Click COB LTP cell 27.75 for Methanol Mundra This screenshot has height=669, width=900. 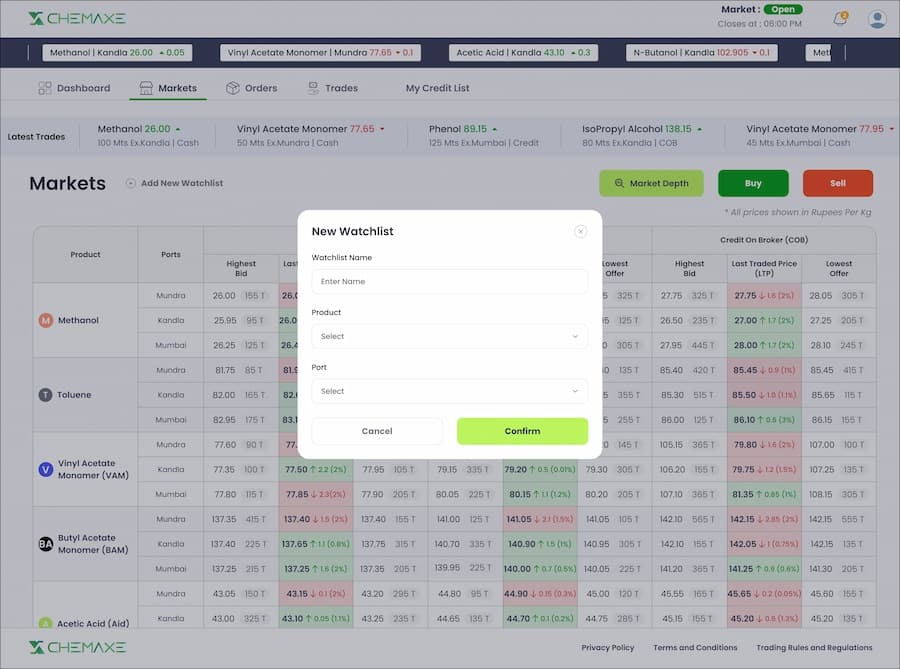764,295
